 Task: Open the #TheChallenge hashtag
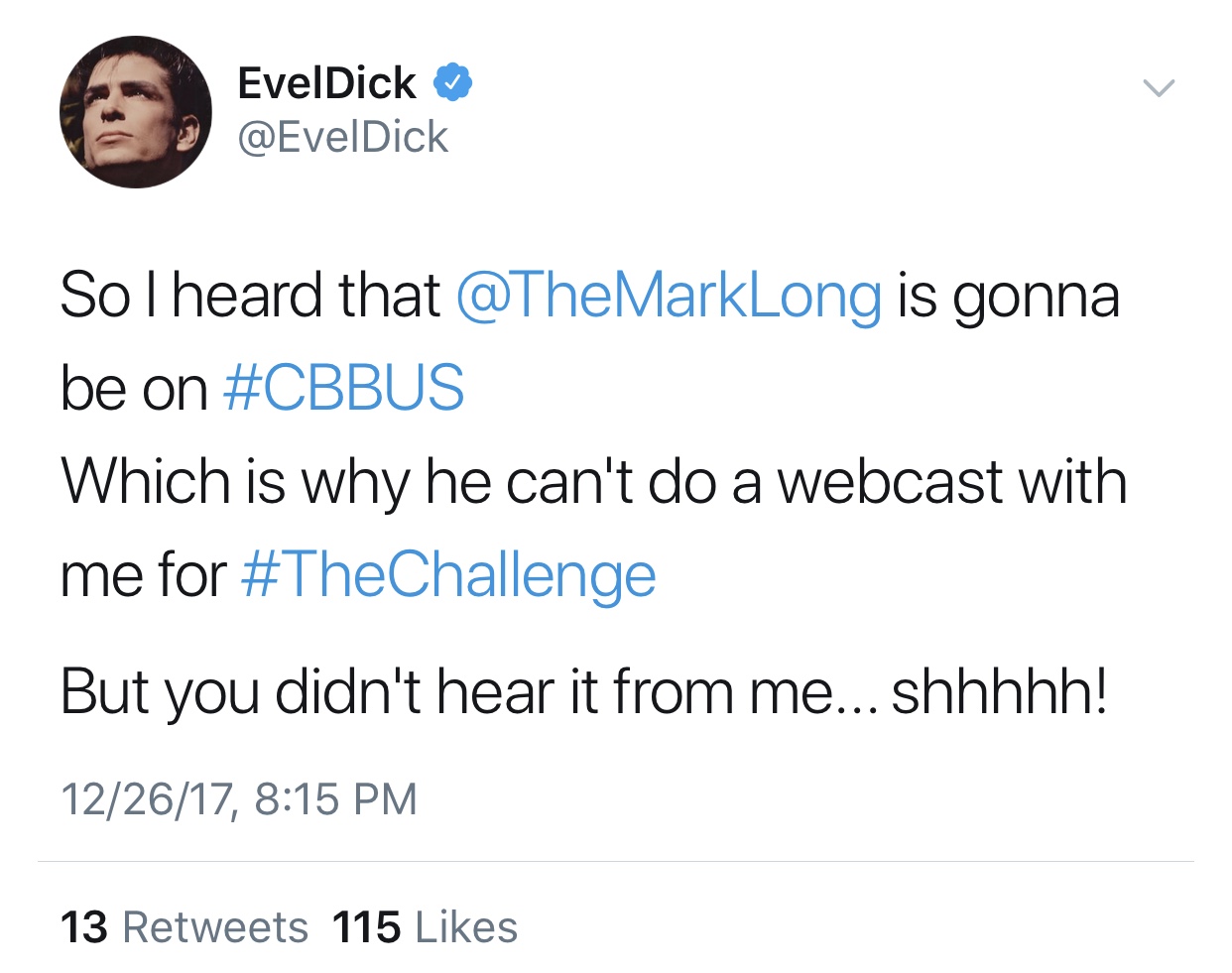(448, 575)
